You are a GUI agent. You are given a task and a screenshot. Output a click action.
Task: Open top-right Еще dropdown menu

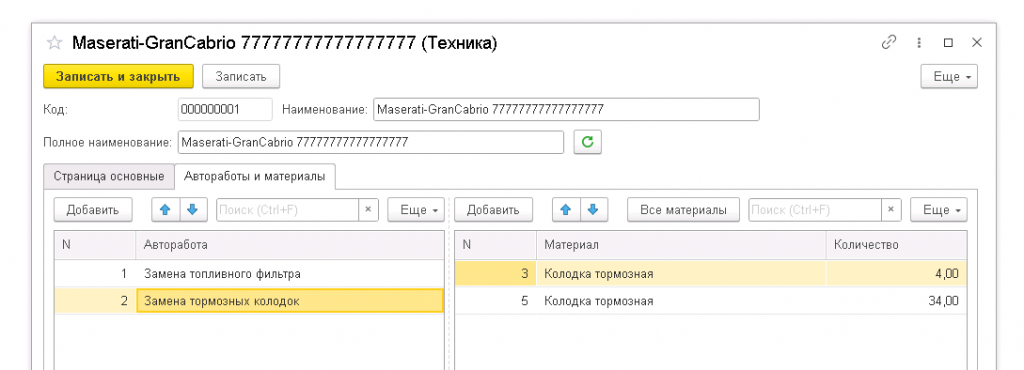(950, 76)
